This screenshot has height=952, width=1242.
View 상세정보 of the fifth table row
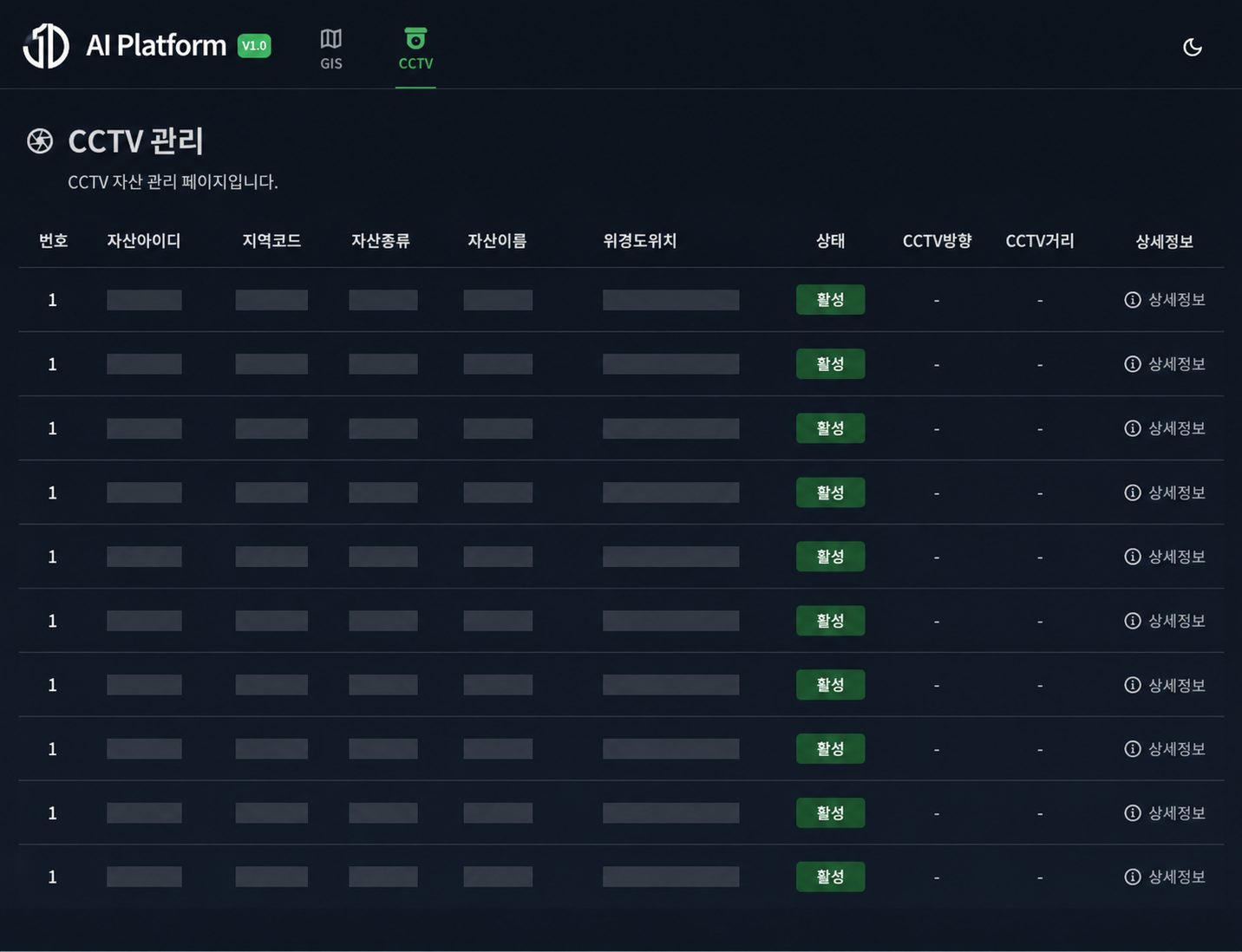pyautogui.click(x=1165, y=557)
